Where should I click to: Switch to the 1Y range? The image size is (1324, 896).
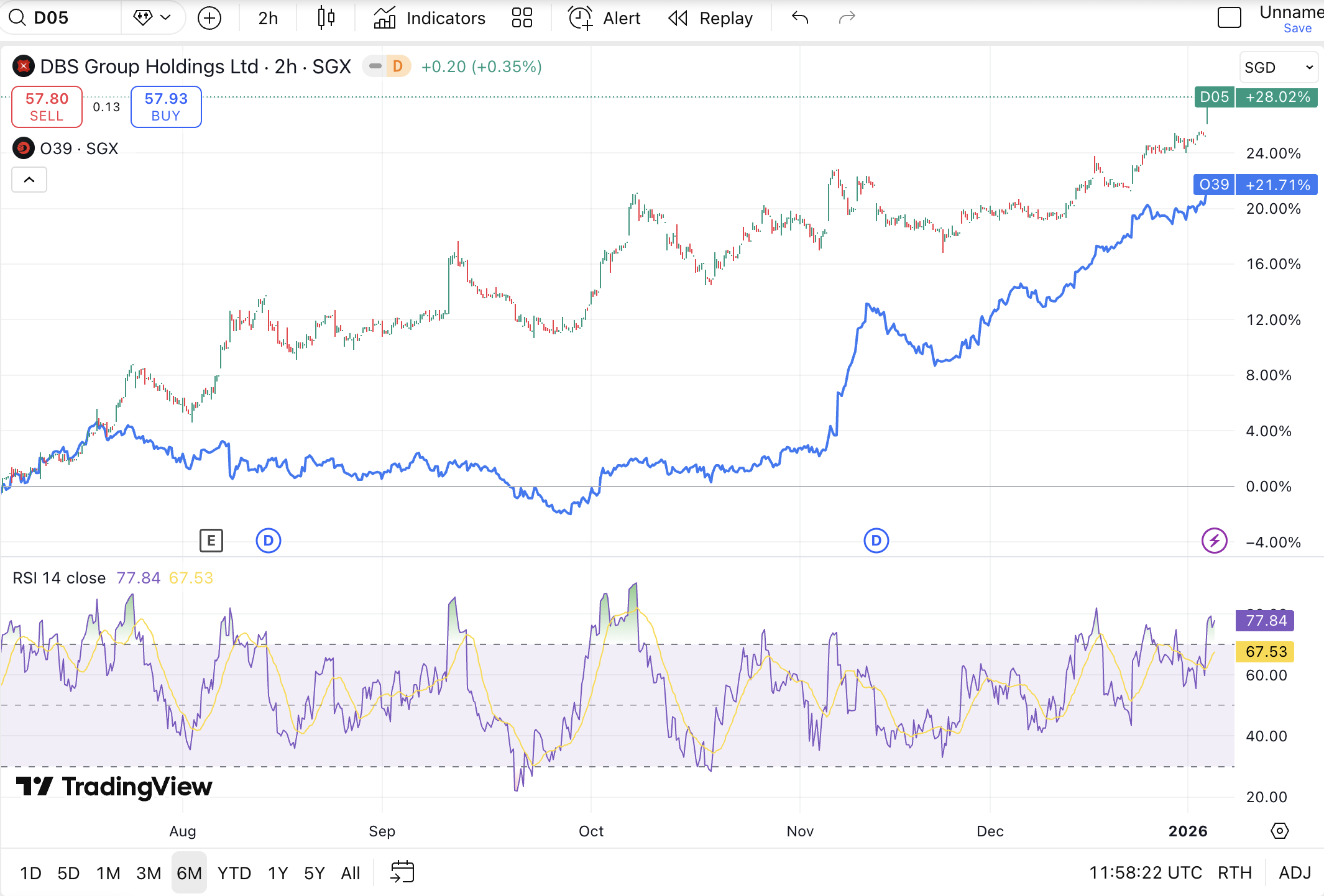click(x=277, y=873)
